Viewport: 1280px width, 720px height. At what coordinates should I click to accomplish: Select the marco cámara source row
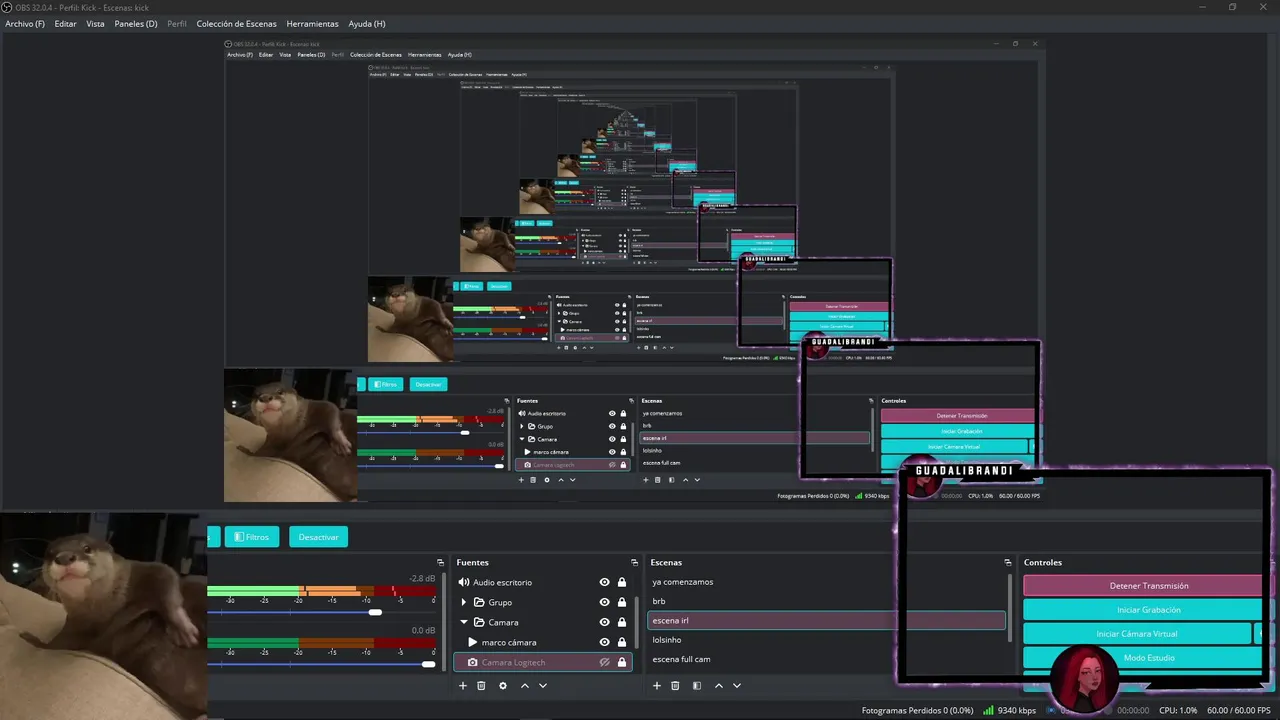(x=543, y=642)
